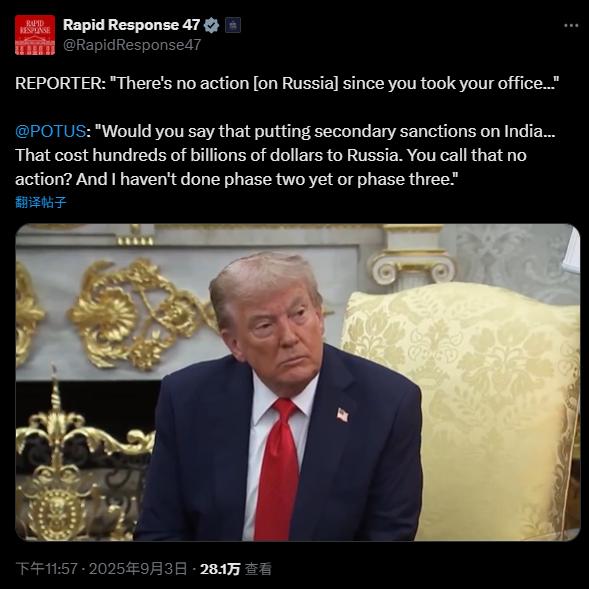
Task: Click the red Rapid Response profile avatar
Action: pos(35,35)
